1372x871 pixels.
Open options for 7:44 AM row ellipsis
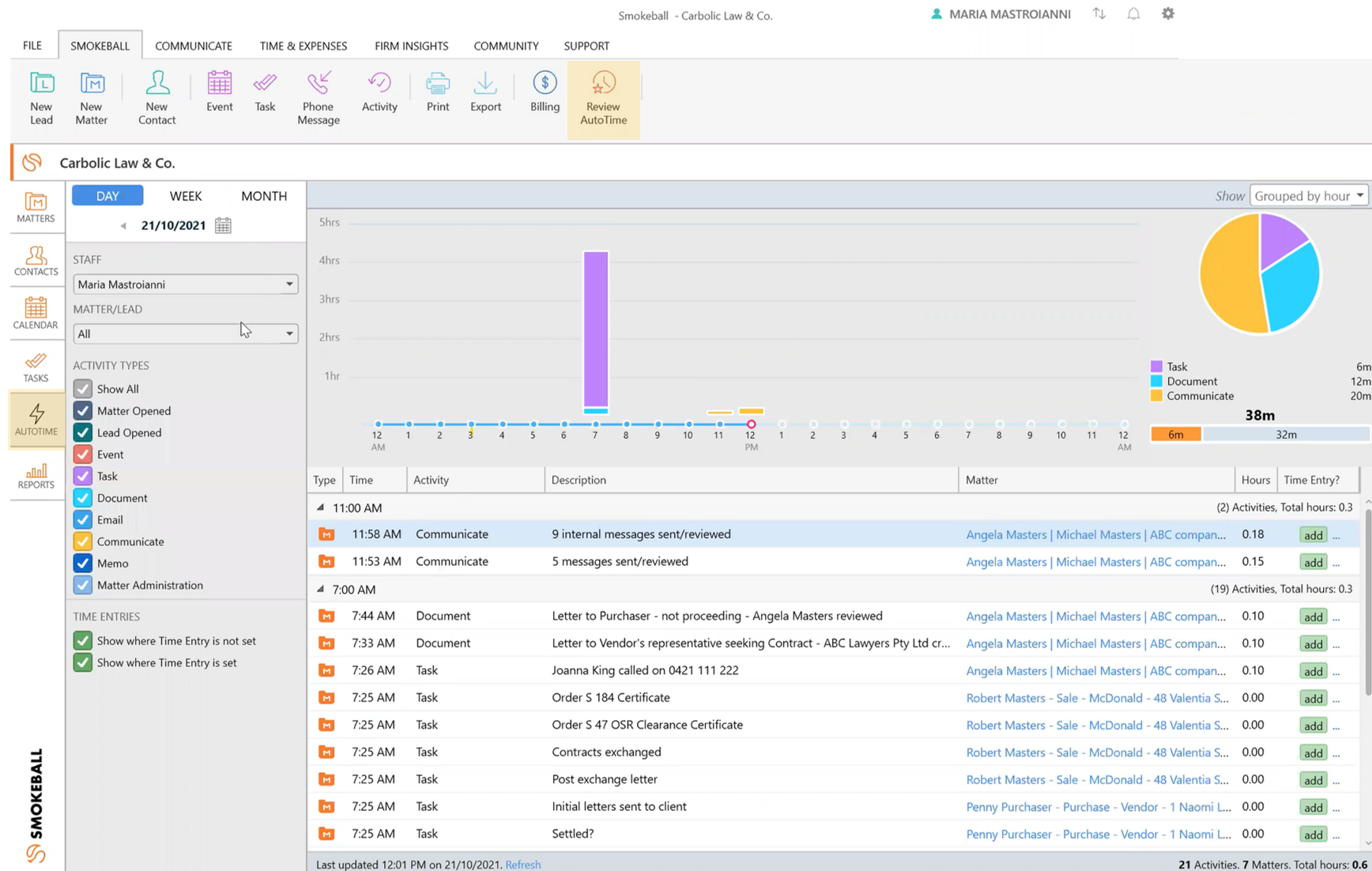tap(1336, 617)
